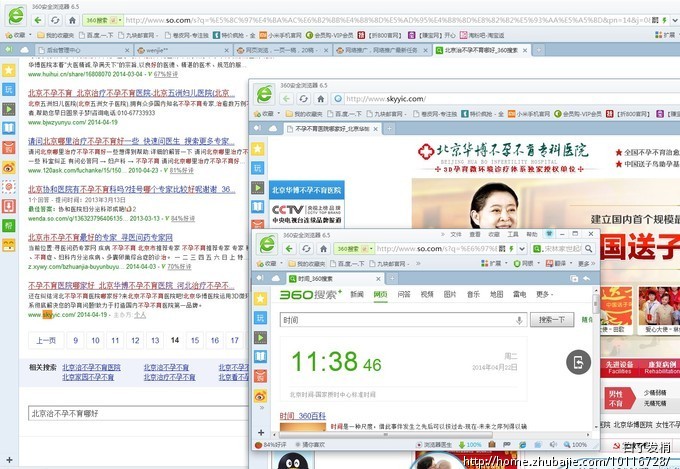Expand 更多 on front window bookmarks bar

pos(587,263)
